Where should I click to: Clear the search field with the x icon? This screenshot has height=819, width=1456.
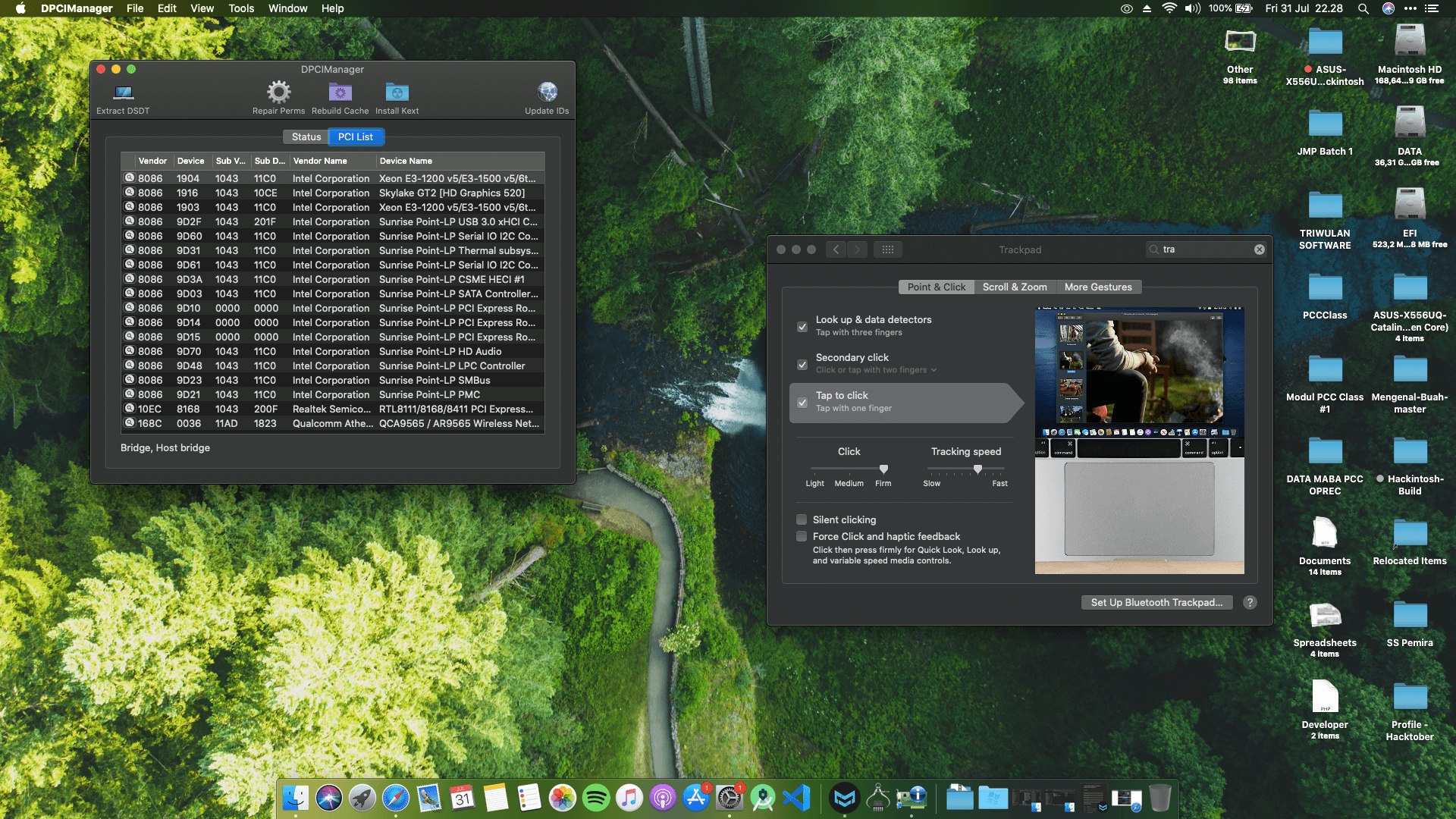click(x=1259, y=249)
